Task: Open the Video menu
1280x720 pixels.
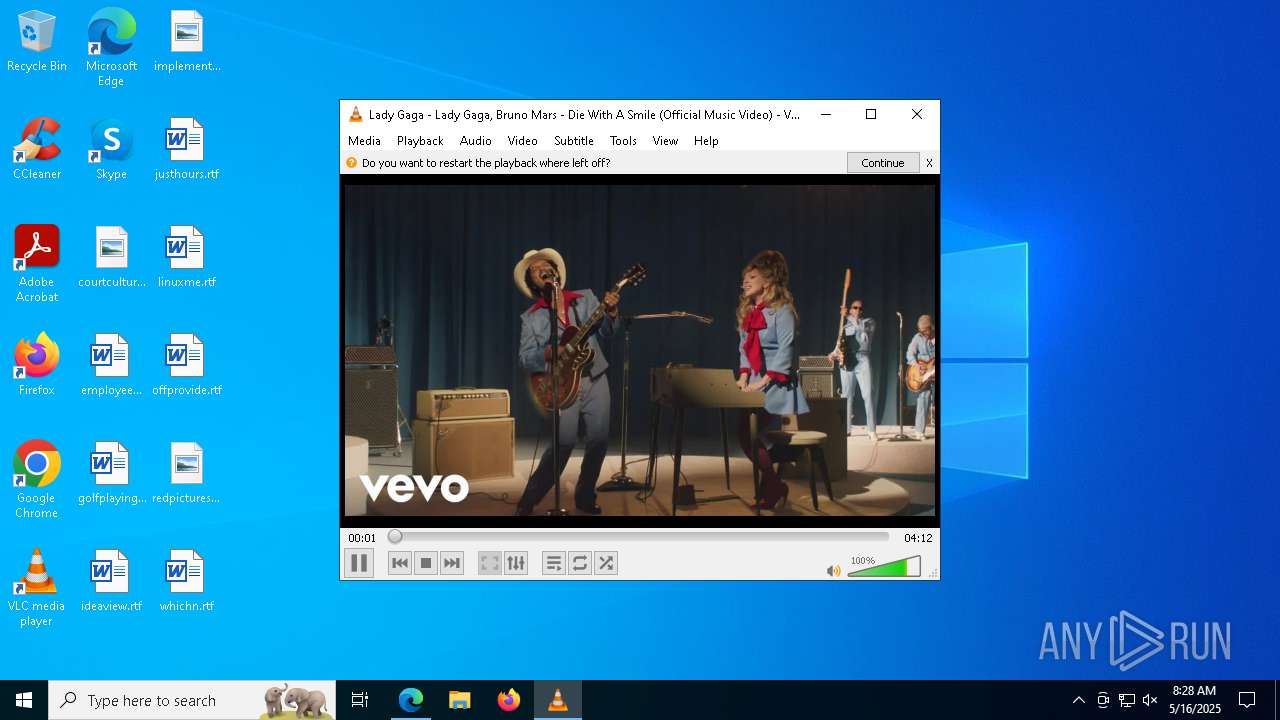Action: (523, 141)
